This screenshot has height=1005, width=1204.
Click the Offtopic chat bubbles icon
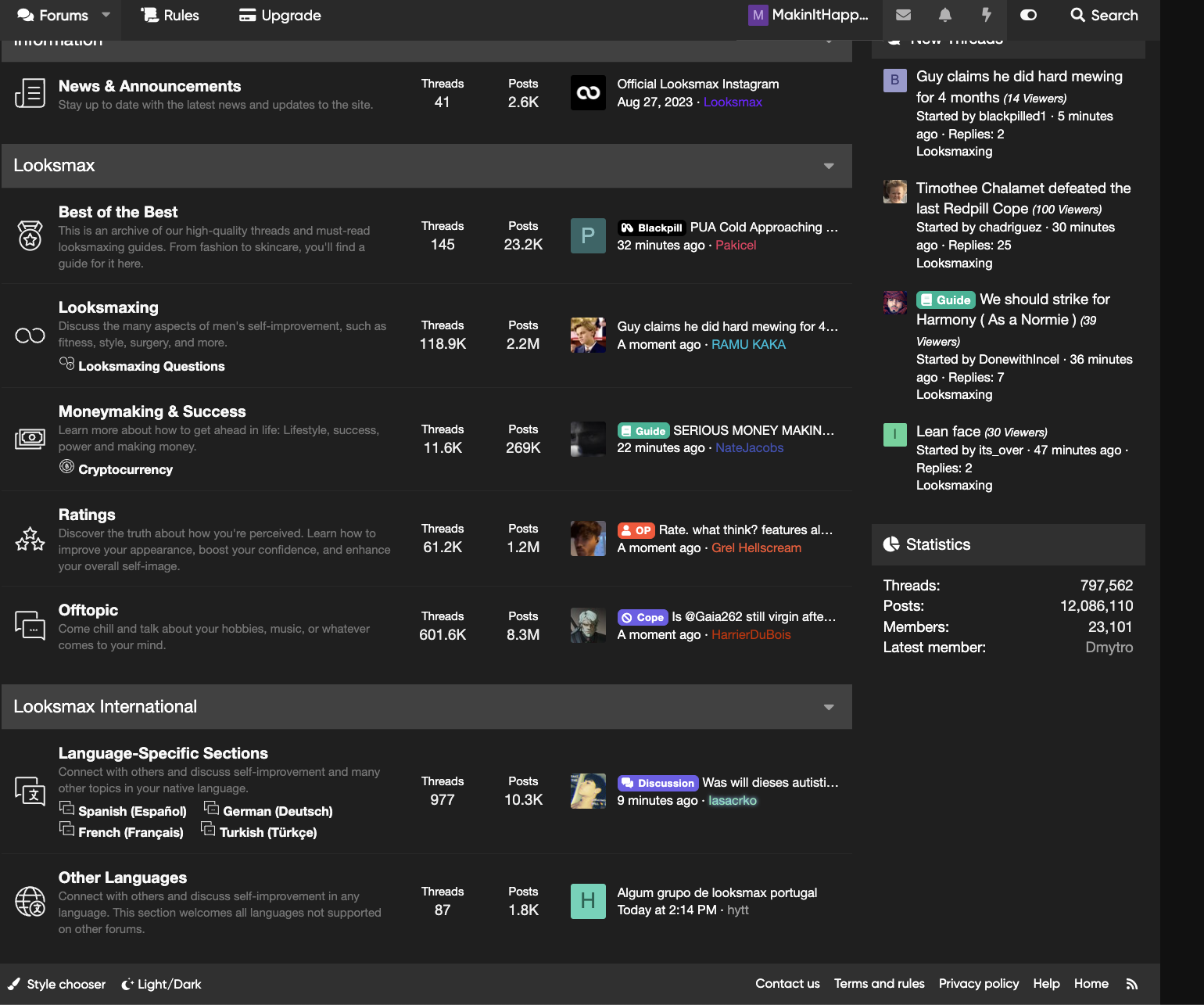pyautogui.click(x=30, y=626)
